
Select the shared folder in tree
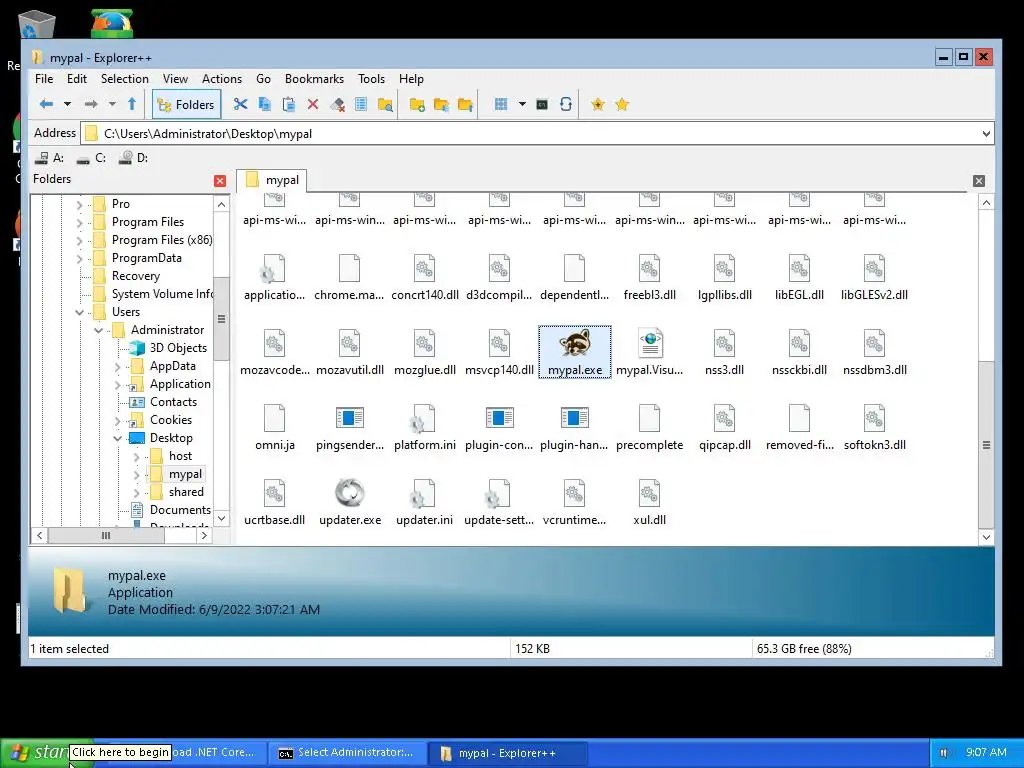(x=186, y=492)
